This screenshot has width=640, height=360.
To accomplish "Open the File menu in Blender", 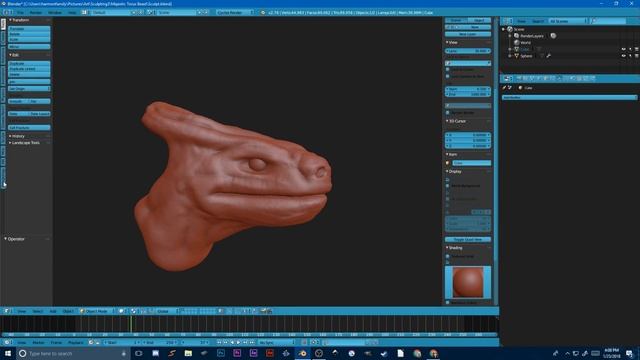I will 20,13.
